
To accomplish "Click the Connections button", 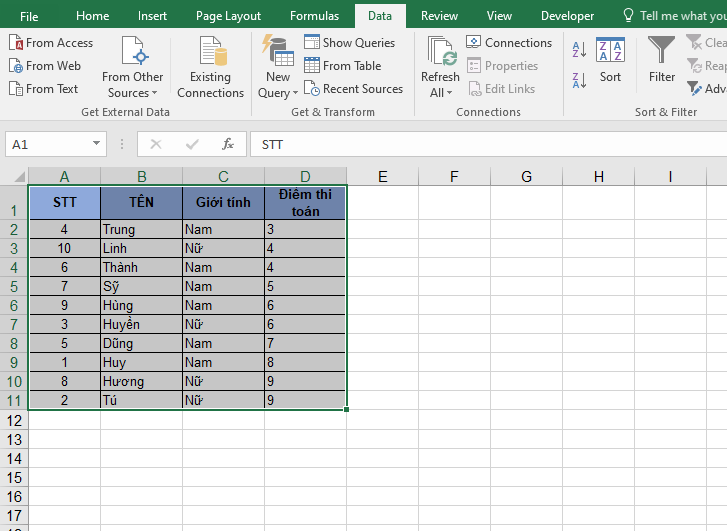I will (x=509, y=43).
